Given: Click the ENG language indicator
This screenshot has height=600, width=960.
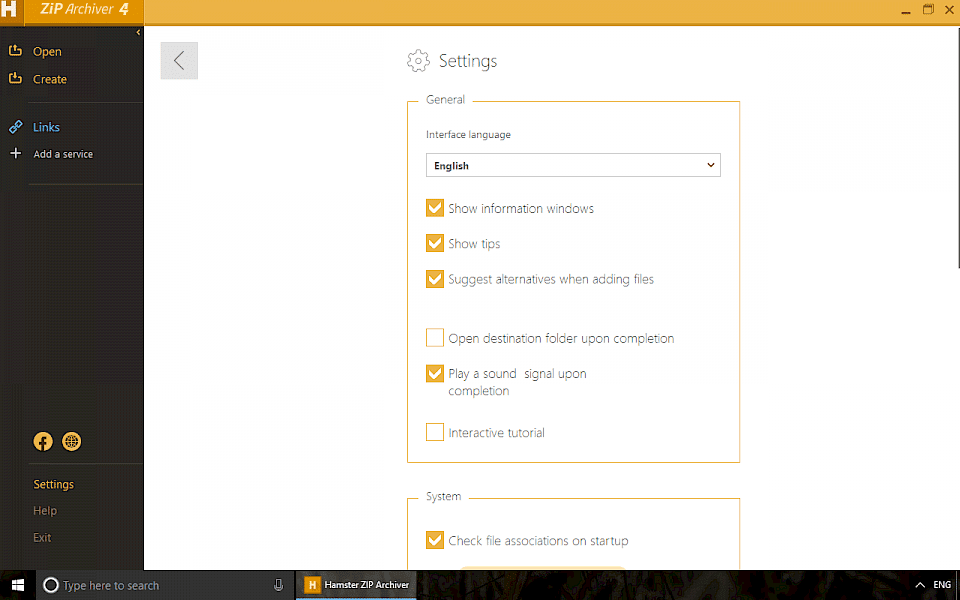Looking at the screenshot, I should tap(942, 585).
